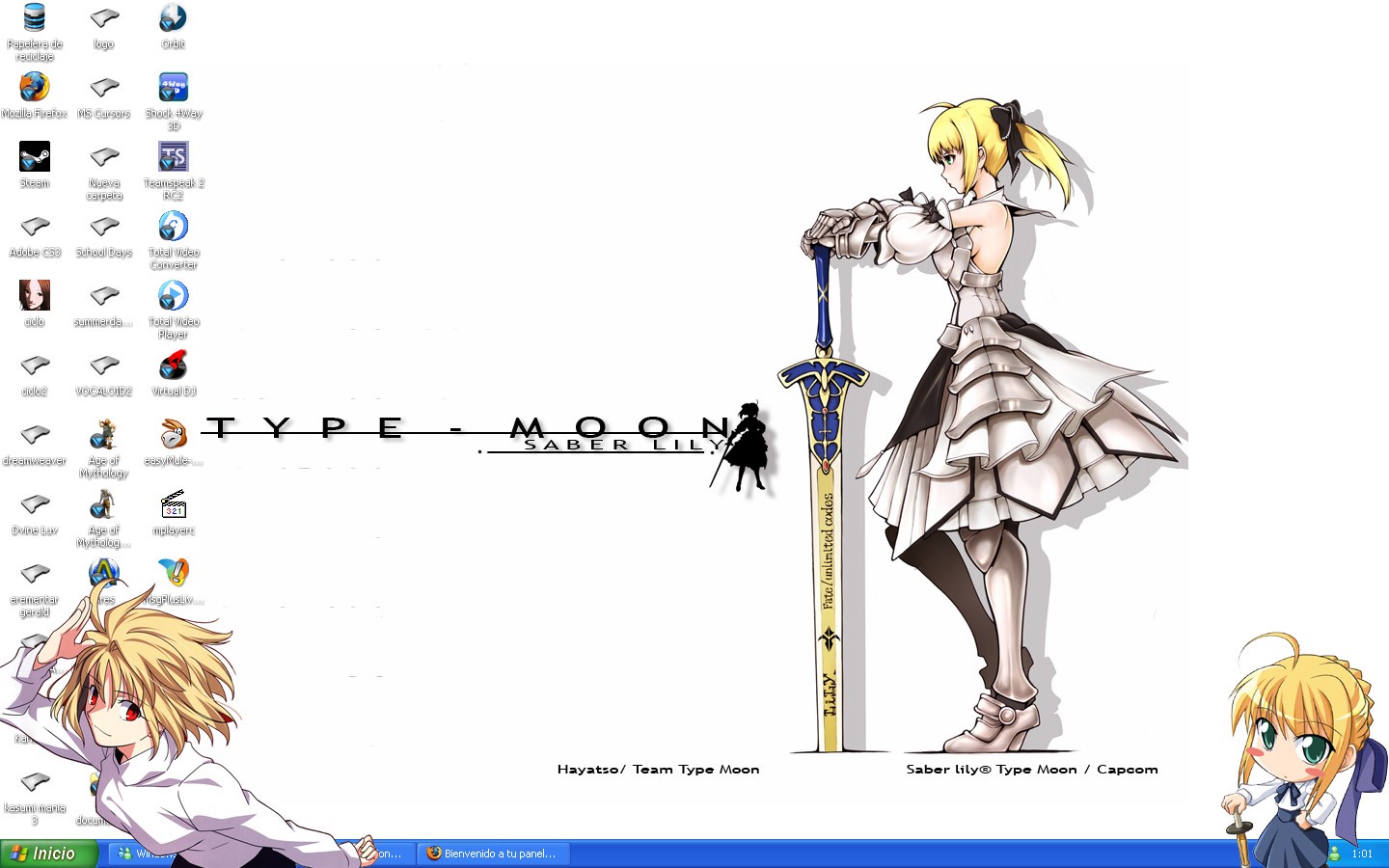Viewport: 1389px width, 868px height.
Task: Launch Total Video Converter shortcut
Action: [174, 240]
